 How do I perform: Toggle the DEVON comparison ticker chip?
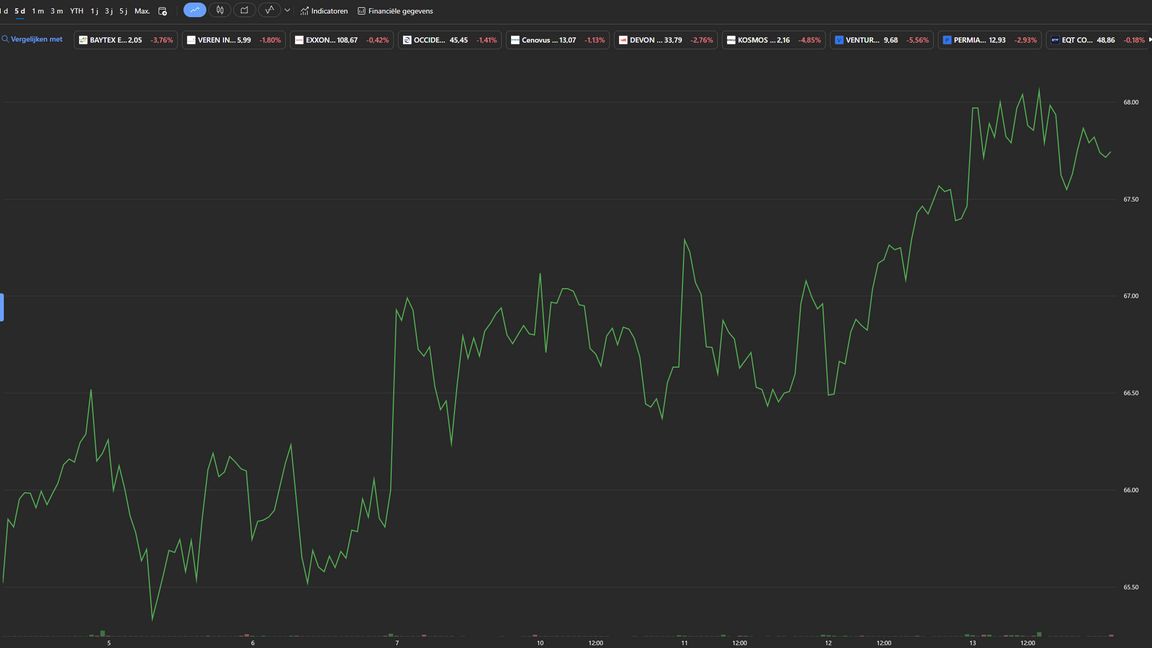pos(666,40)
